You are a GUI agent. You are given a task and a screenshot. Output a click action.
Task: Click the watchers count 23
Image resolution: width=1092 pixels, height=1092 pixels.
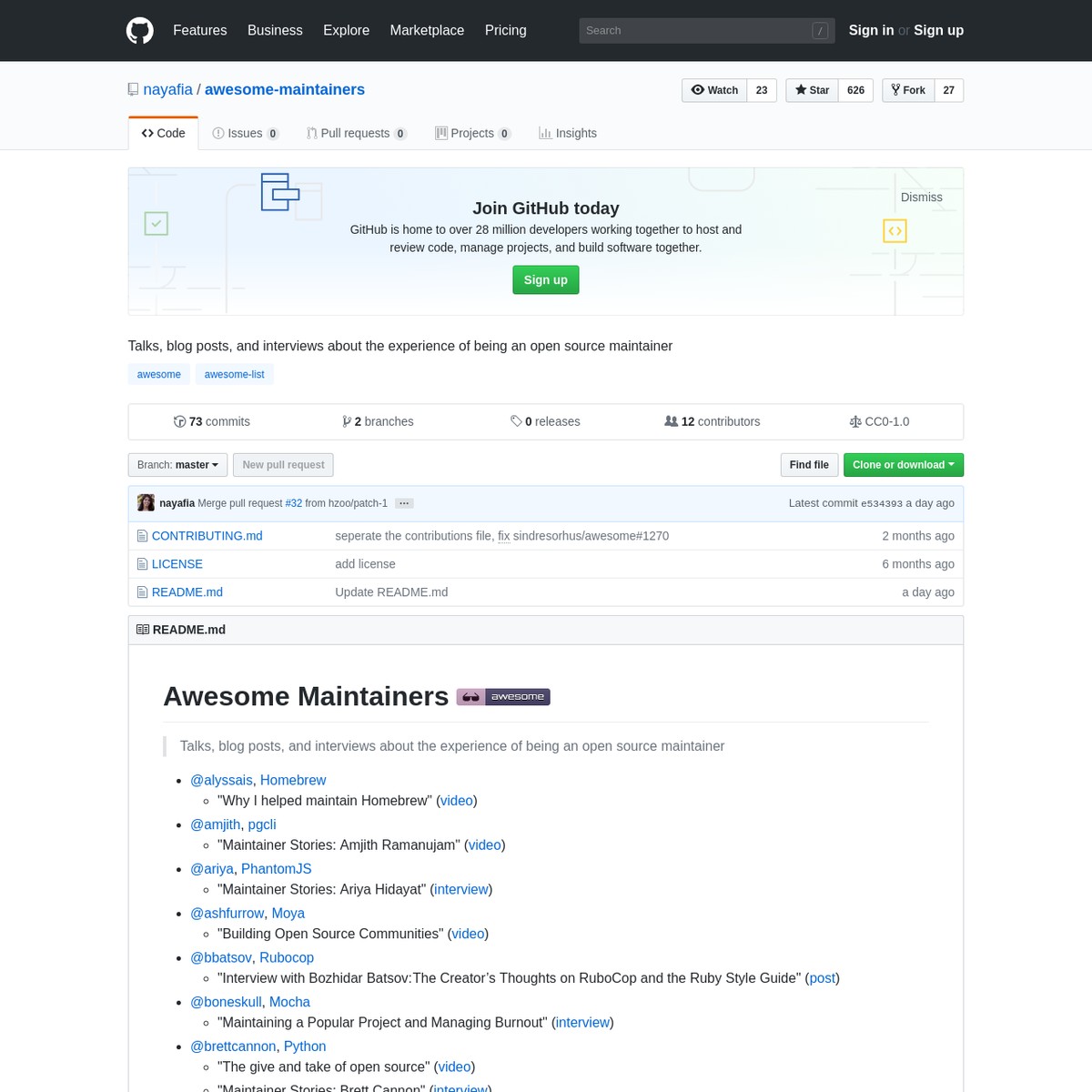pyautogui.click(x=762, y=90)
